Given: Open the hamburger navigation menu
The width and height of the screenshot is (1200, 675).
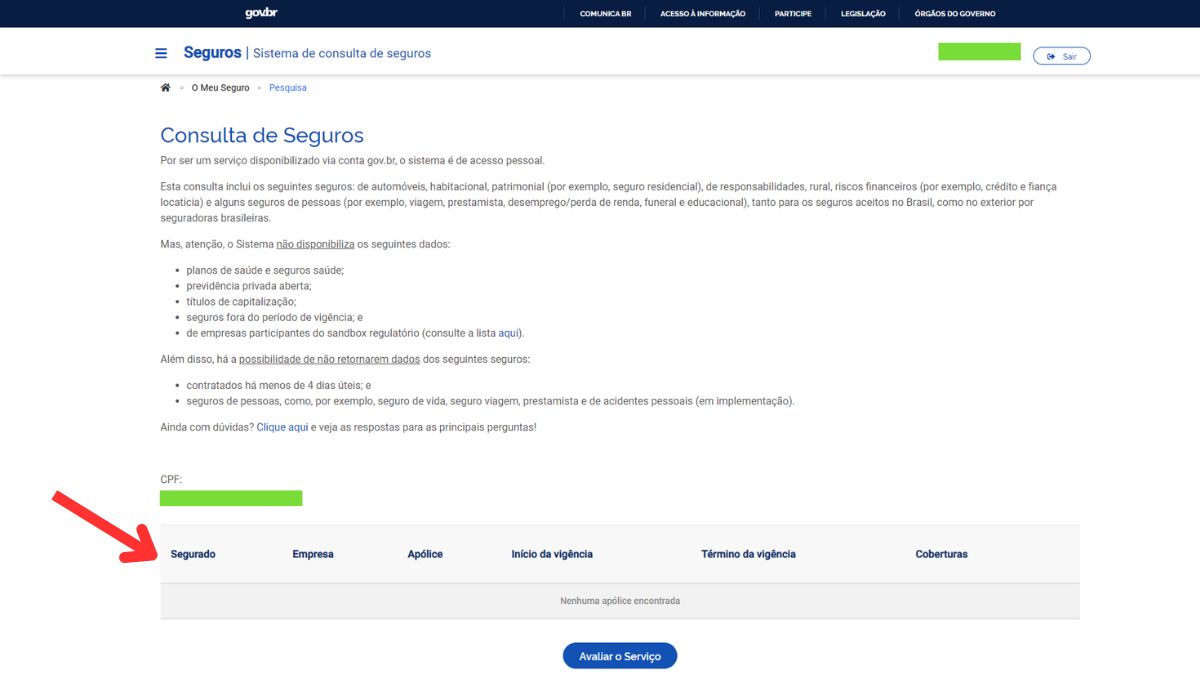Looking at the screenshot, I should (x=161, y=54).
